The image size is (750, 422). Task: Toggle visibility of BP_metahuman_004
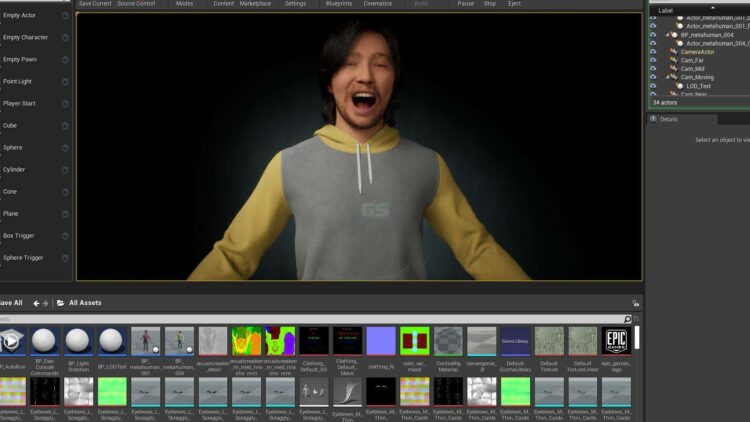653,35
